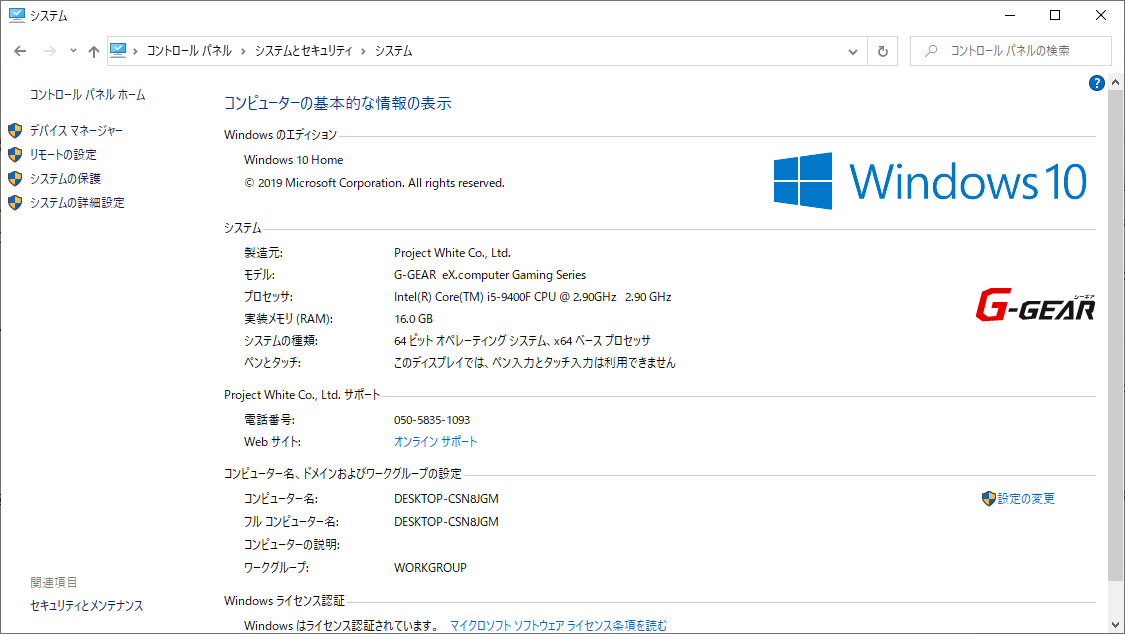Refresh the page with the refresh button
The image size is (1125, 634).
882,51
